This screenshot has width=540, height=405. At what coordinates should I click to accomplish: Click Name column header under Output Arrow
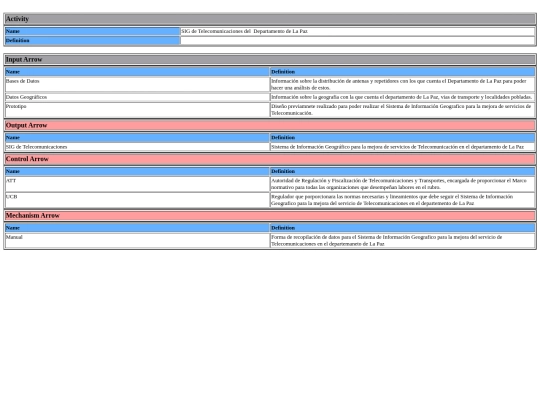137,138
